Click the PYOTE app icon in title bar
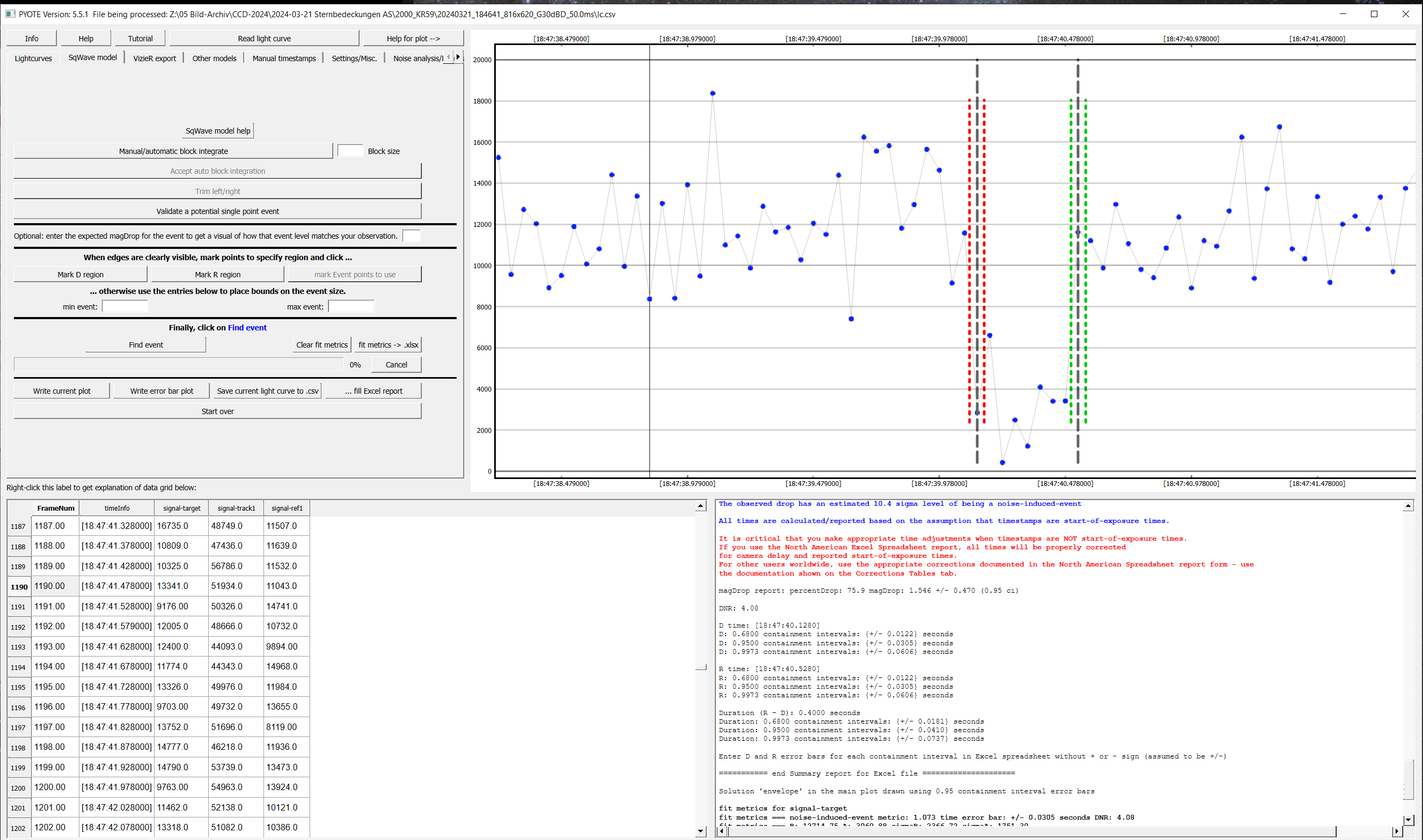The width and height of the screenshot is (1423, 840). tap(10, 14)
